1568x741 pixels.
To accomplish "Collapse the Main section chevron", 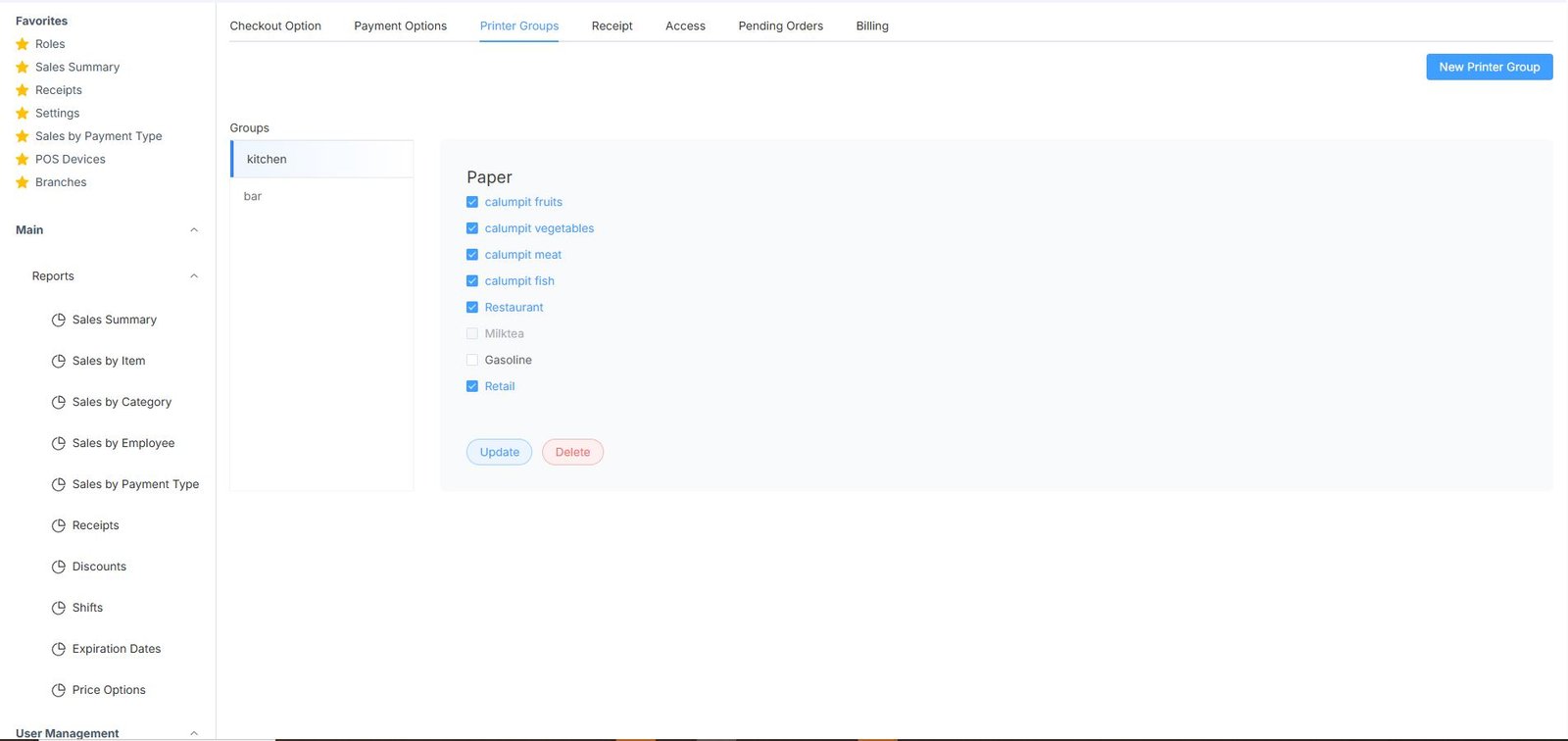I will (x=194, y=230).
